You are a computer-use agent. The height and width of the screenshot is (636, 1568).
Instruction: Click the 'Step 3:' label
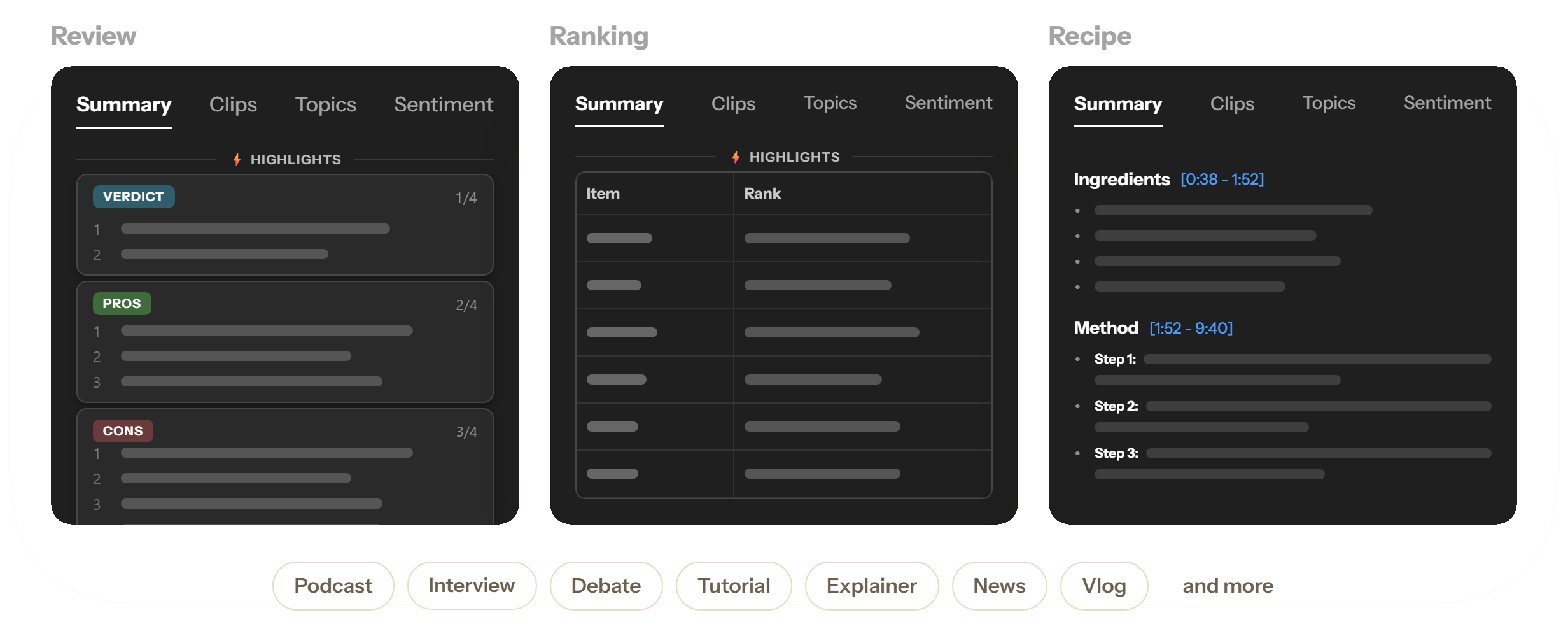click(x=1116, y=453)
